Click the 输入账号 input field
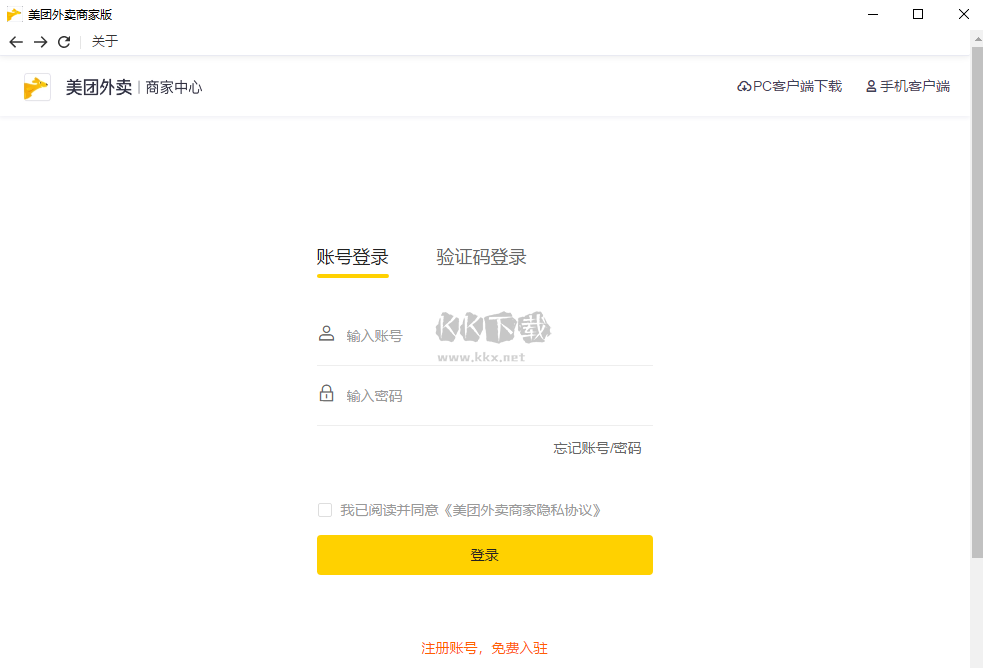983x668 pixels. coord(450,333)
